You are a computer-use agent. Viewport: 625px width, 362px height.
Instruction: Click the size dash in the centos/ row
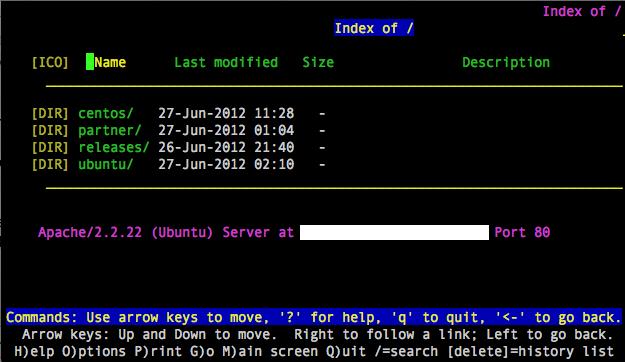point(322,114)
